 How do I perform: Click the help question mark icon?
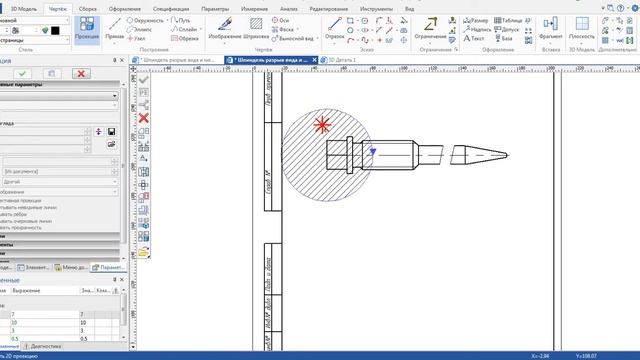(x=620, y=8)
